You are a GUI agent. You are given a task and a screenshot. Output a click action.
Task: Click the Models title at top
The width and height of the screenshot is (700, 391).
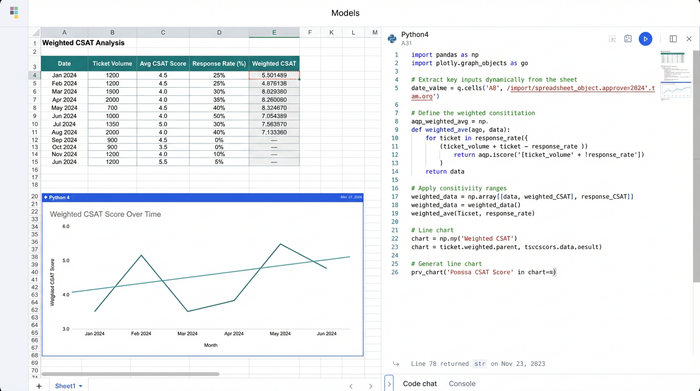[345, 13]
